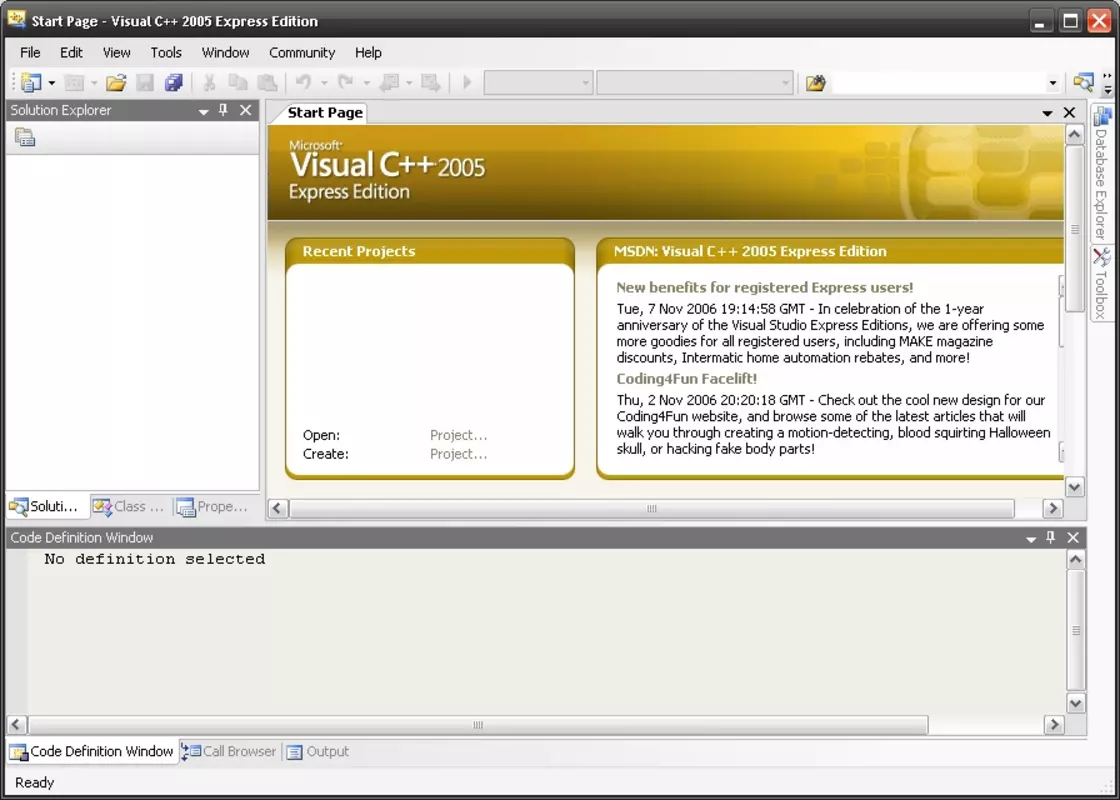Click Code Definition horizontal scroll right arrow

pos(1054,725)
